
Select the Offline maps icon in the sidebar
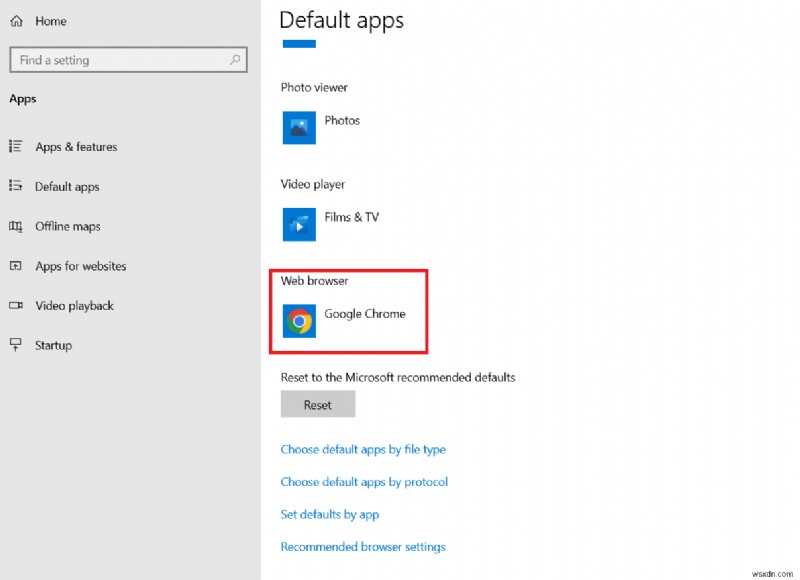click(x=18, y=226)
